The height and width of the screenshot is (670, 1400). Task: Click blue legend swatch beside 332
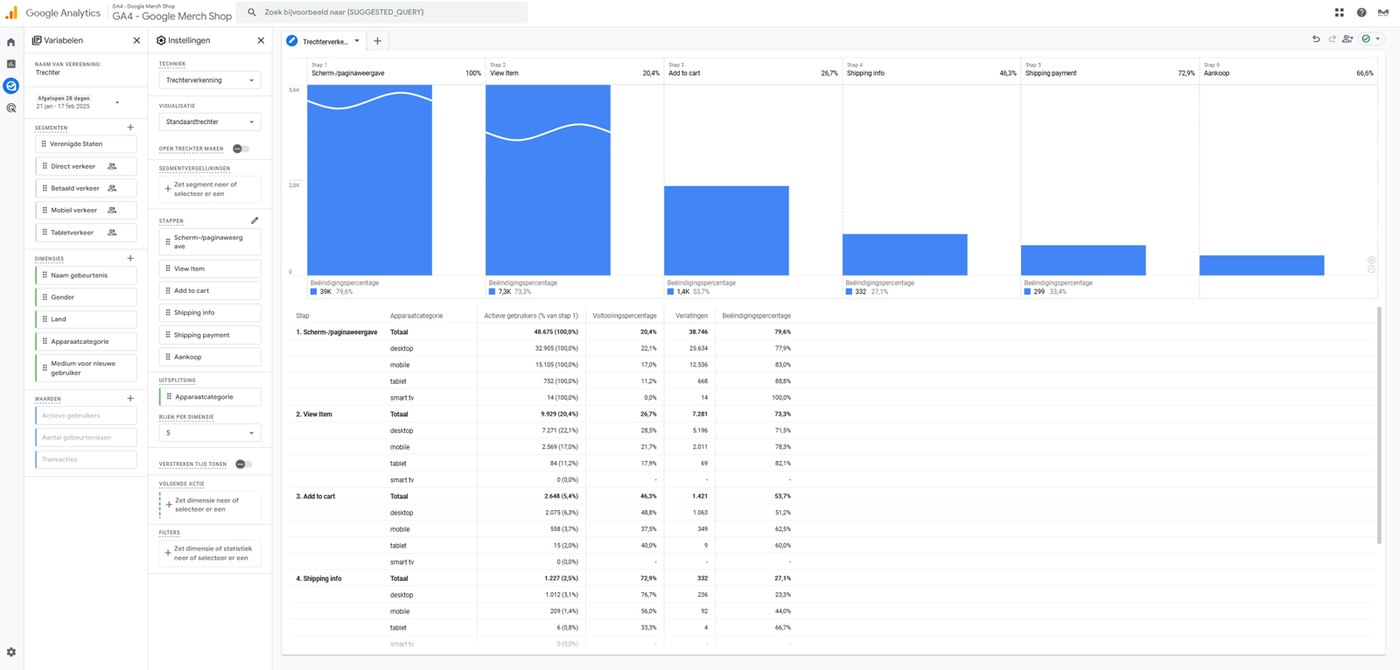click(x=849, y=292)
